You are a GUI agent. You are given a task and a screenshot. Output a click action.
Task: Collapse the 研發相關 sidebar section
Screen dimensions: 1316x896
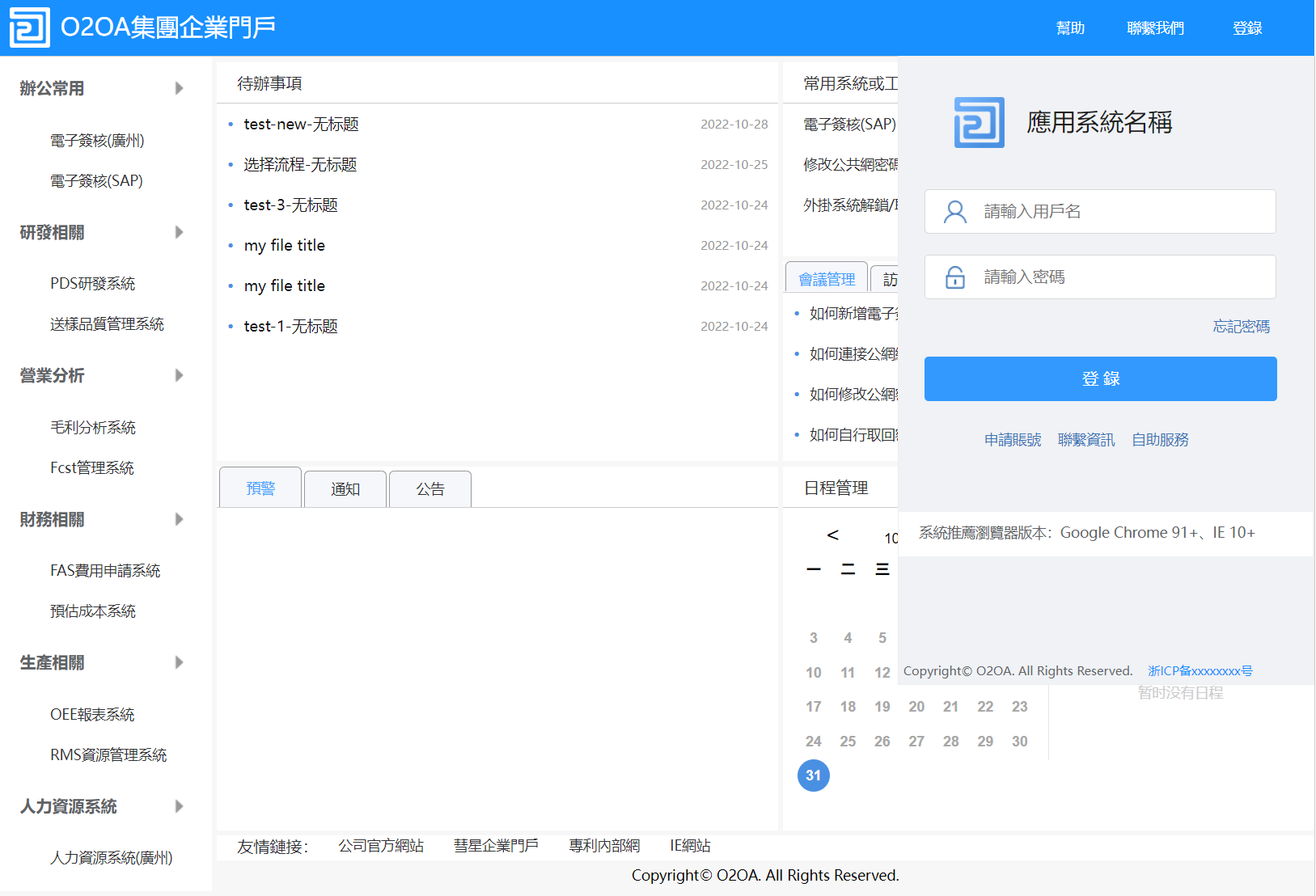(x=179, y=232)
